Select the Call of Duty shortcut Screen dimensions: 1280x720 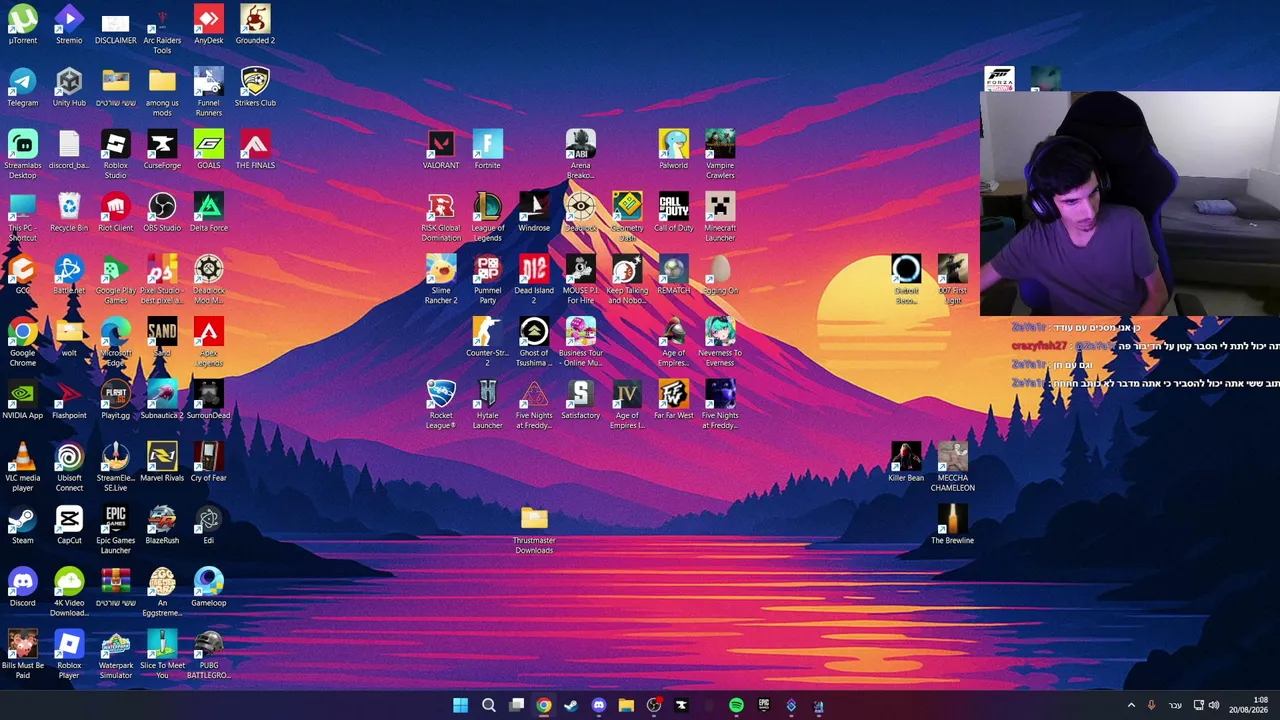(x=673, y=213)
